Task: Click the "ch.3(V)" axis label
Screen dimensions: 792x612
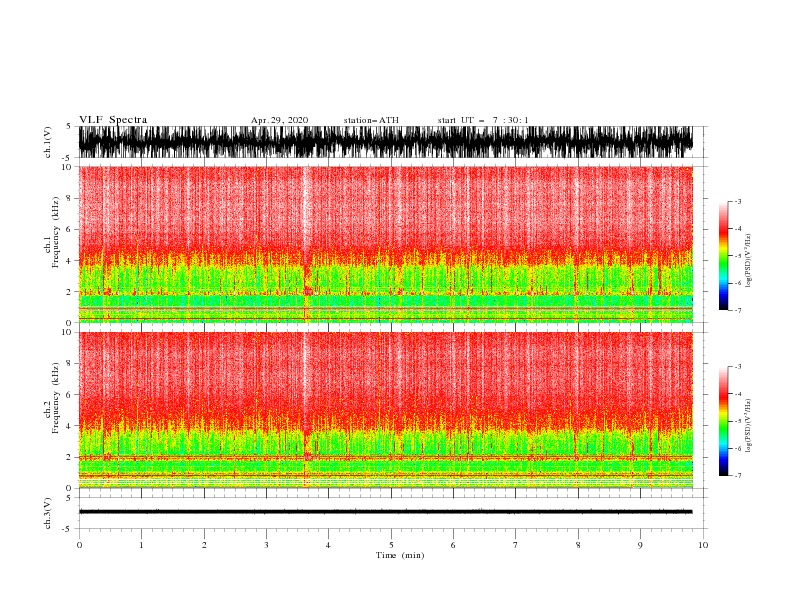Action: click(48, 513)
